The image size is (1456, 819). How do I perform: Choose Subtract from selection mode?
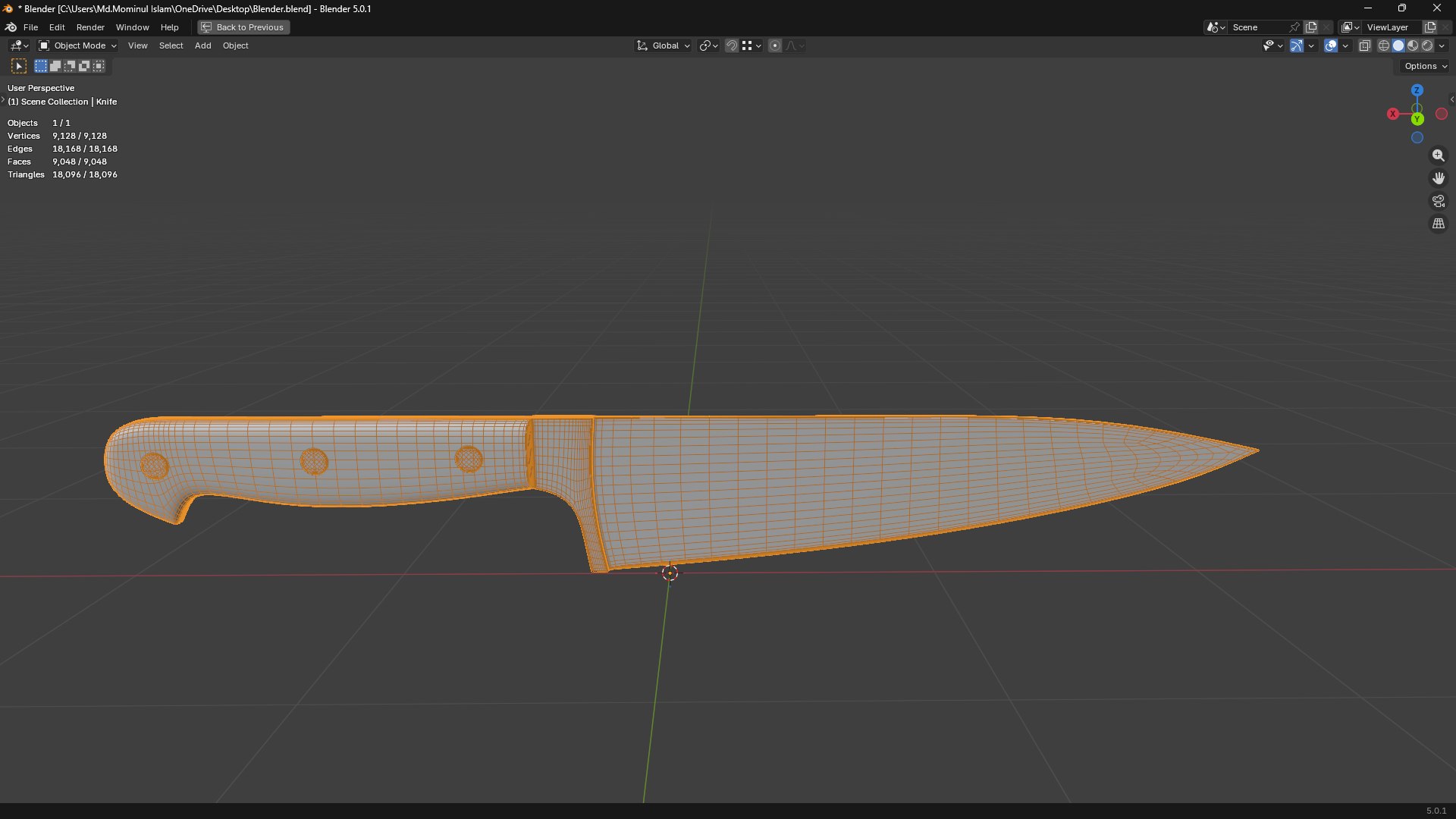click(x=70, y=66)
